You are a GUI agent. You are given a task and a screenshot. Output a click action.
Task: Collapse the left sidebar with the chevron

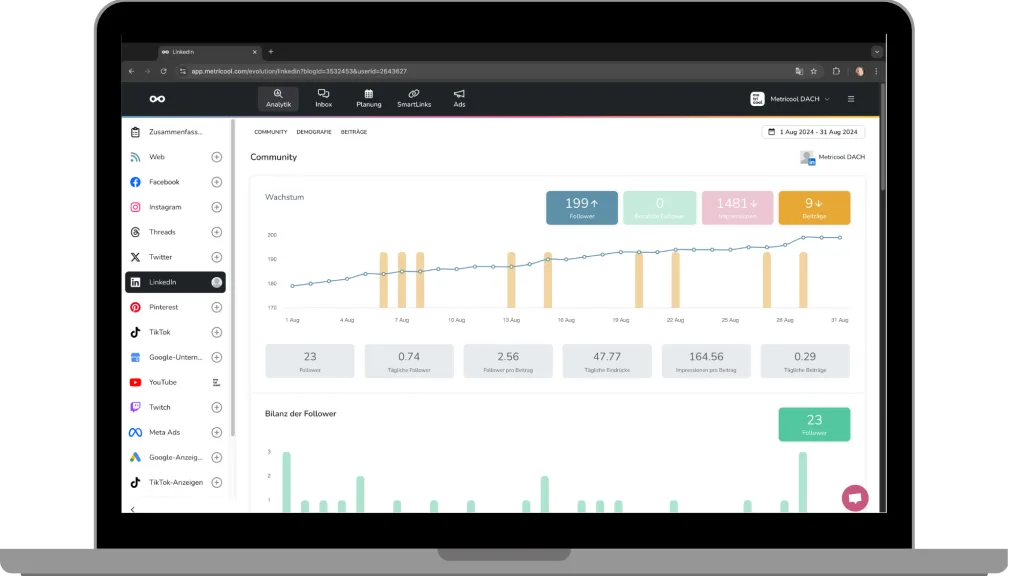pos(133,508)
